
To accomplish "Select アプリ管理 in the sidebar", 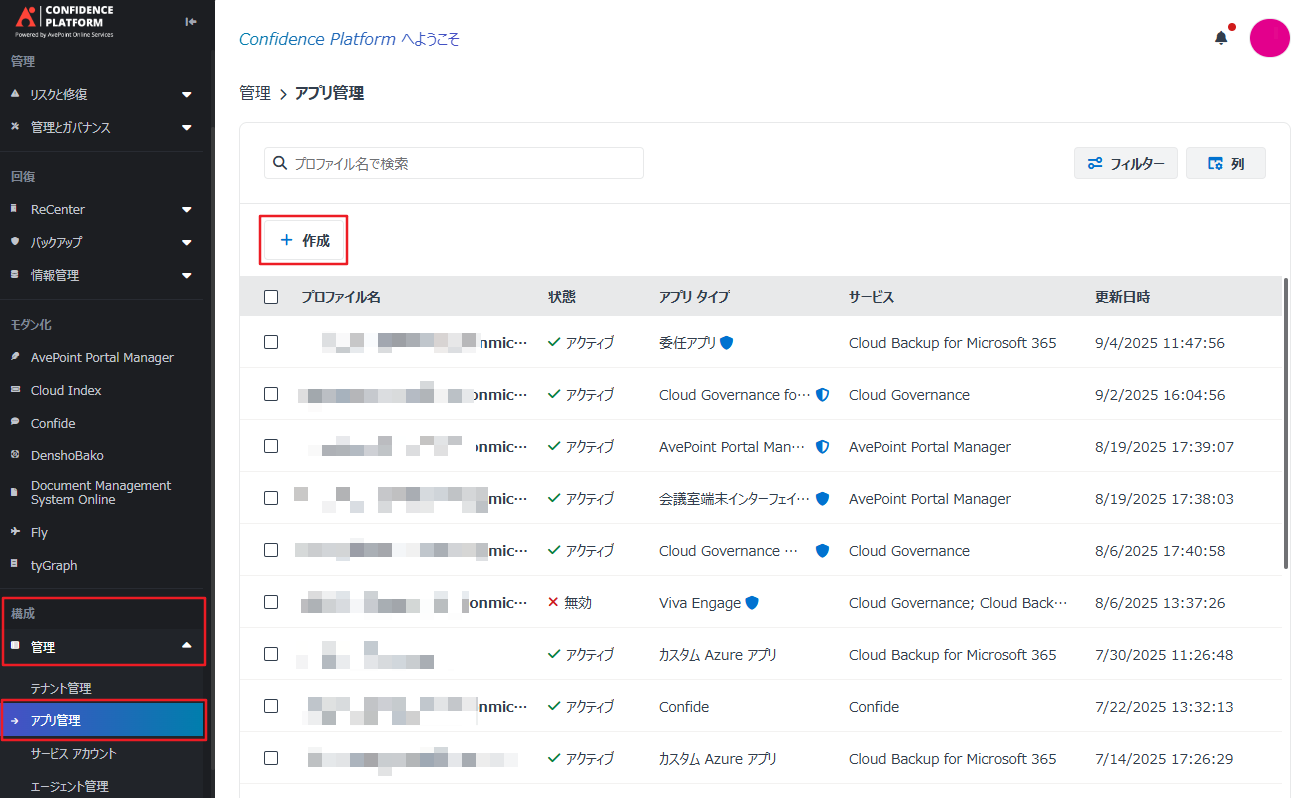I will pyautogui.click(x=103, y=720).
